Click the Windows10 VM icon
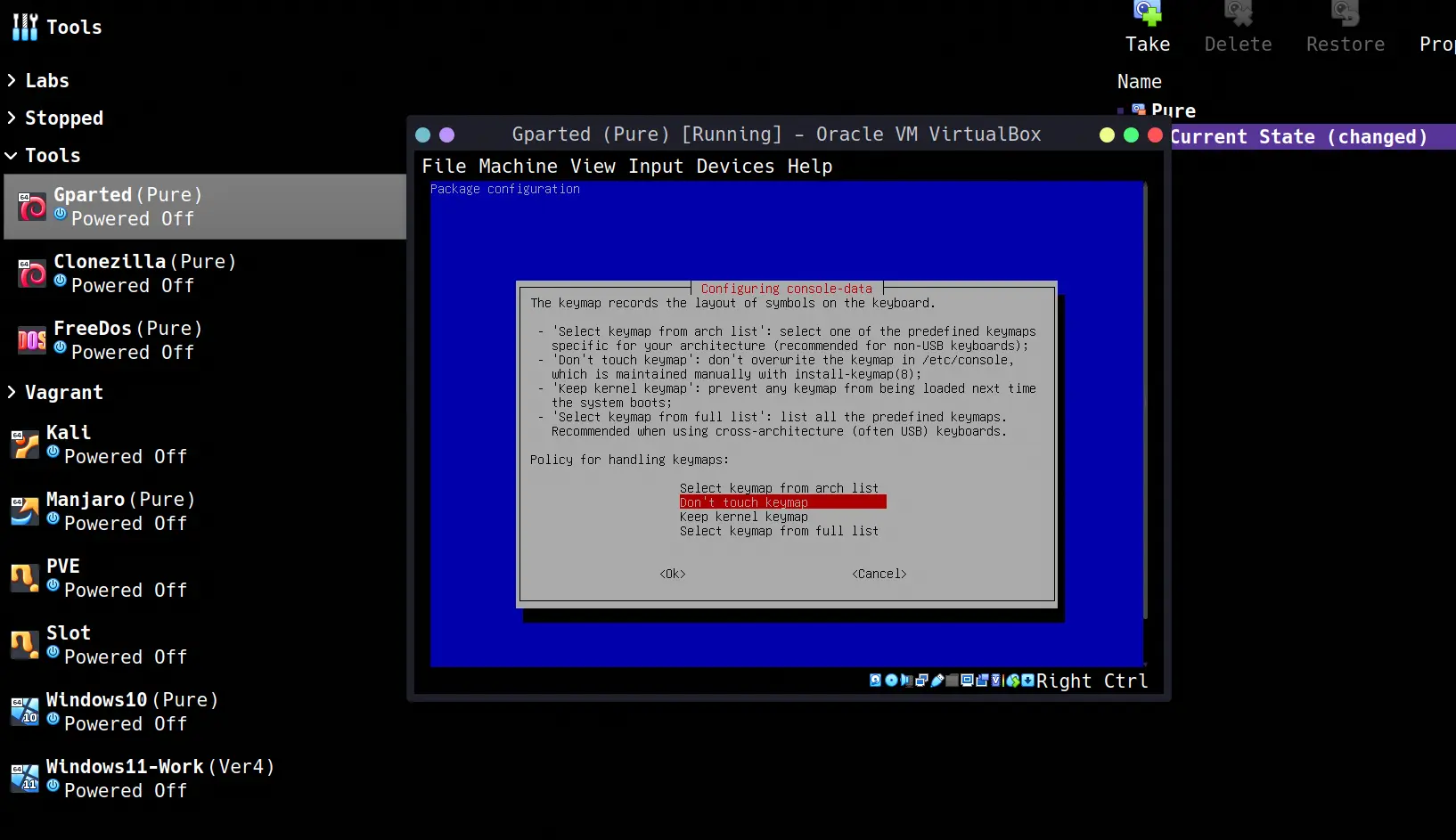The image size is (1456, 840). point(25,712)
